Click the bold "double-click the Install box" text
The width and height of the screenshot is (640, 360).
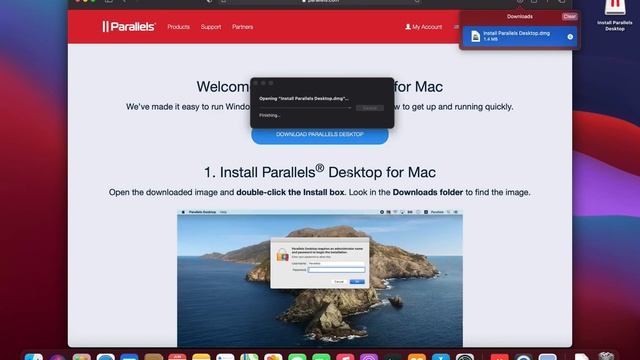point(290,192)
